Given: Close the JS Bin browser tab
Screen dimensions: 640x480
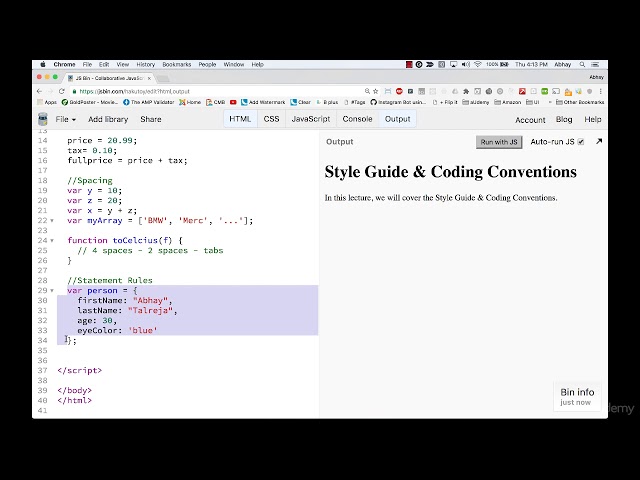Looking at the screenshot, I should pyautogui.click(x=149, y=78).
